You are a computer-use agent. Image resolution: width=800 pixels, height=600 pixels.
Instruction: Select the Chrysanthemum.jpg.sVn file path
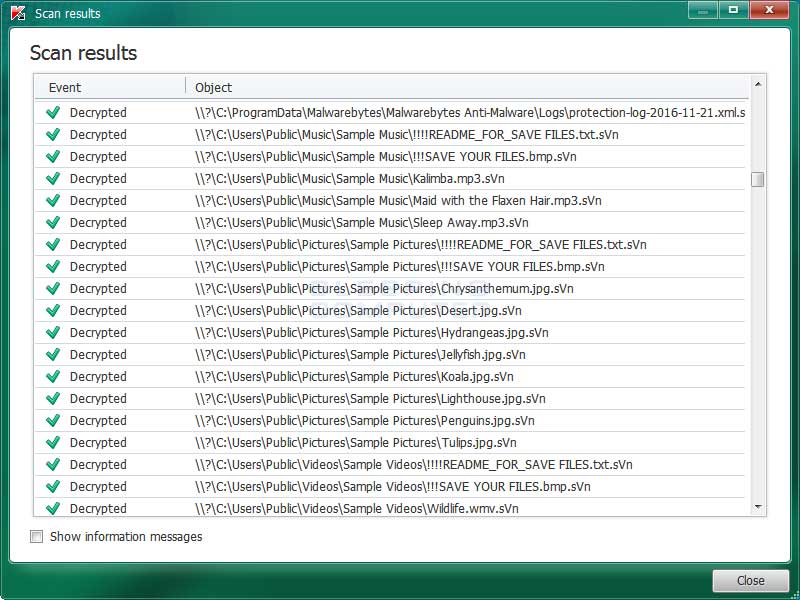[384, 289]
